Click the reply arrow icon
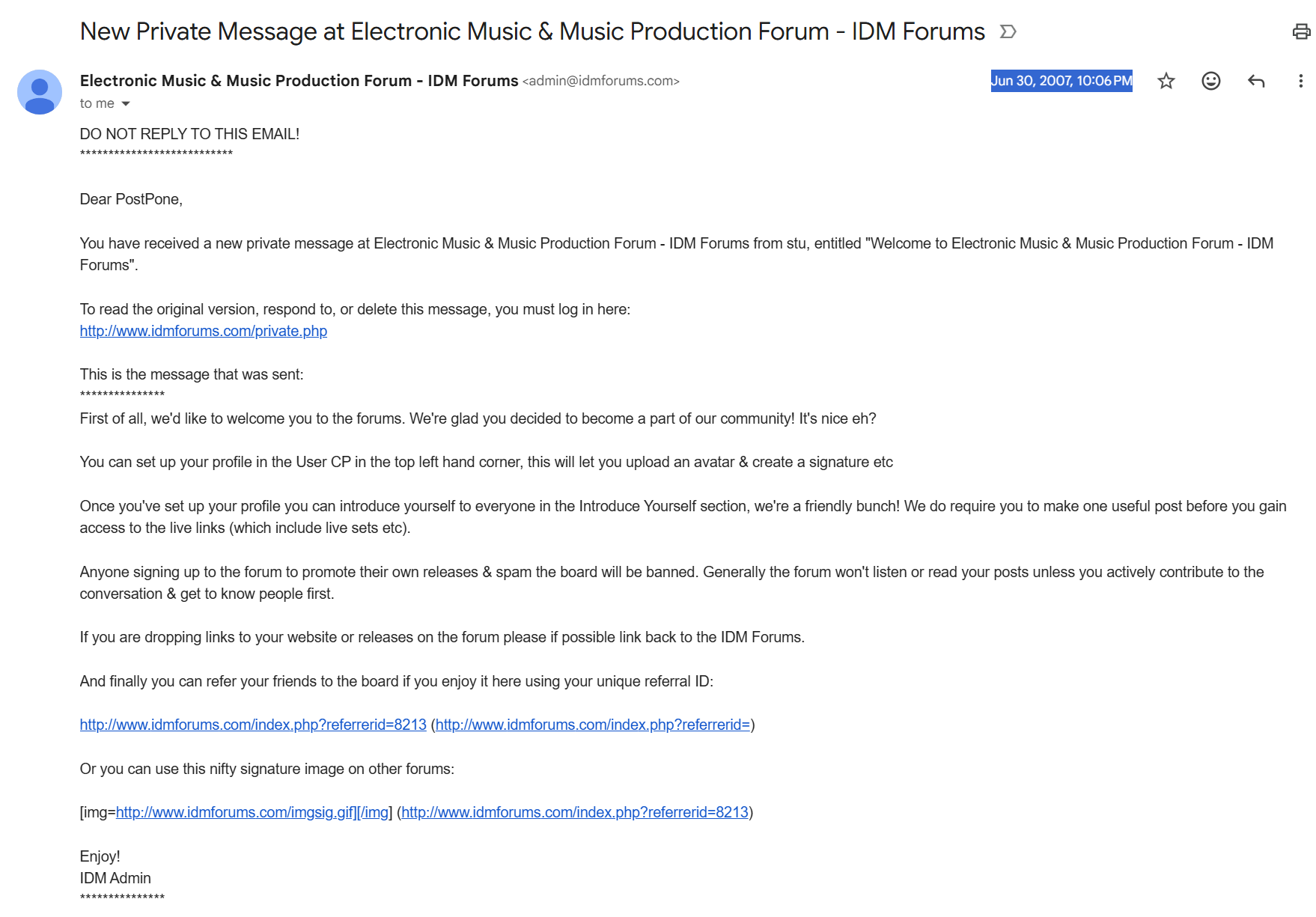 [1255, 81]
